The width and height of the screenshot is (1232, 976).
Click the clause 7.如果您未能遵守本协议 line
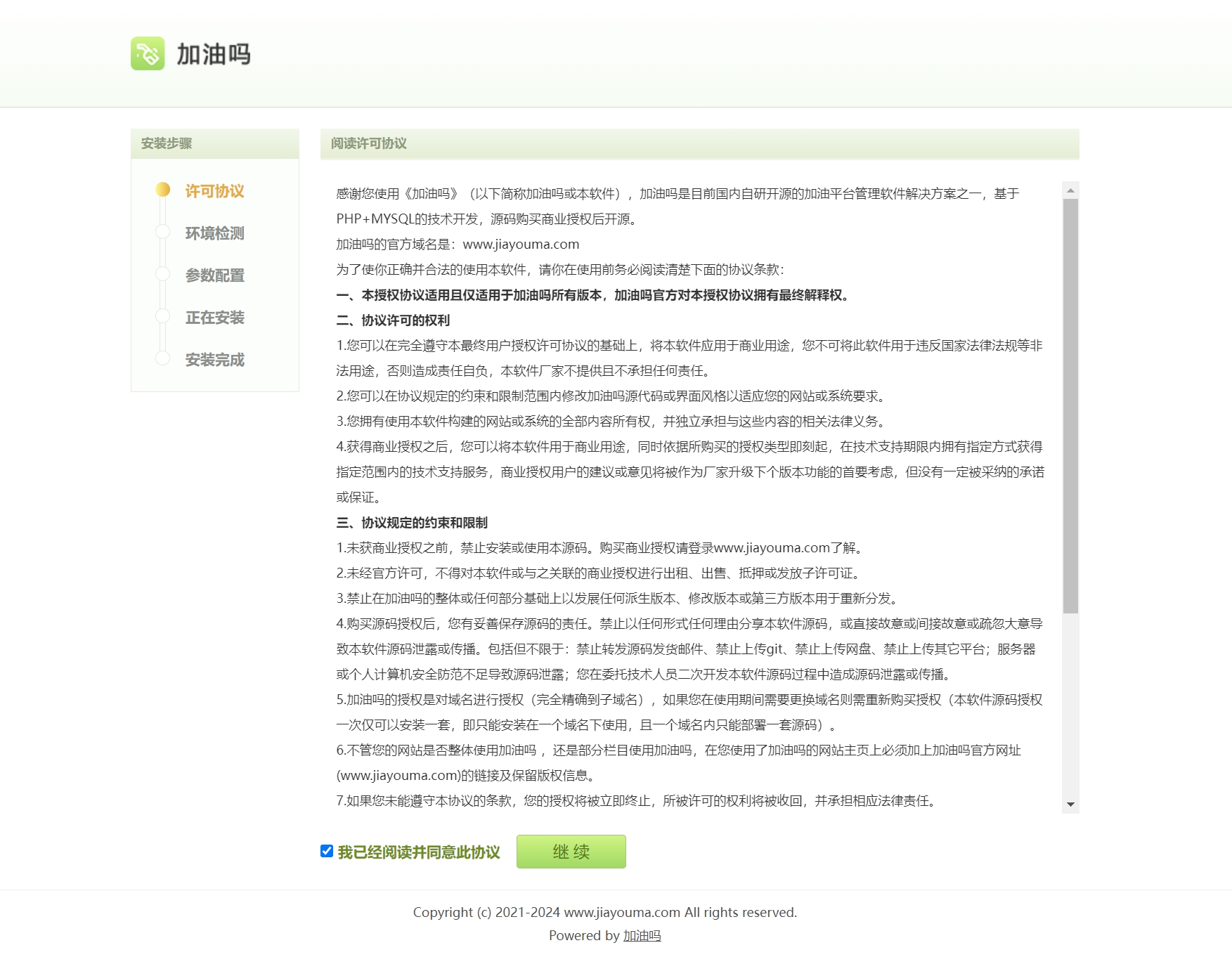638,801
